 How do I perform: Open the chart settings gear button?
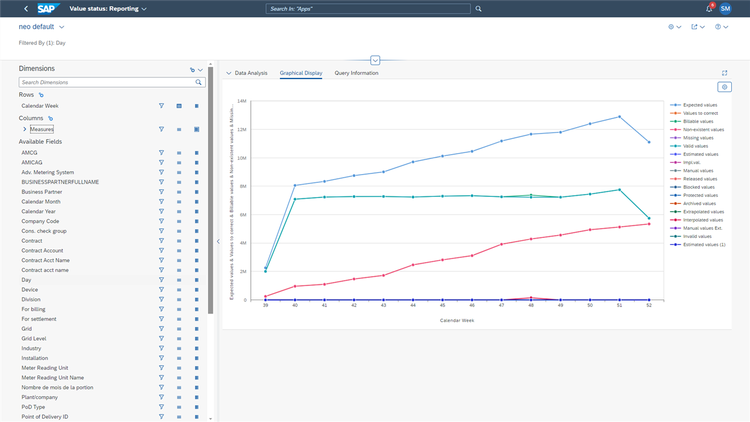(x=724, y=87)
